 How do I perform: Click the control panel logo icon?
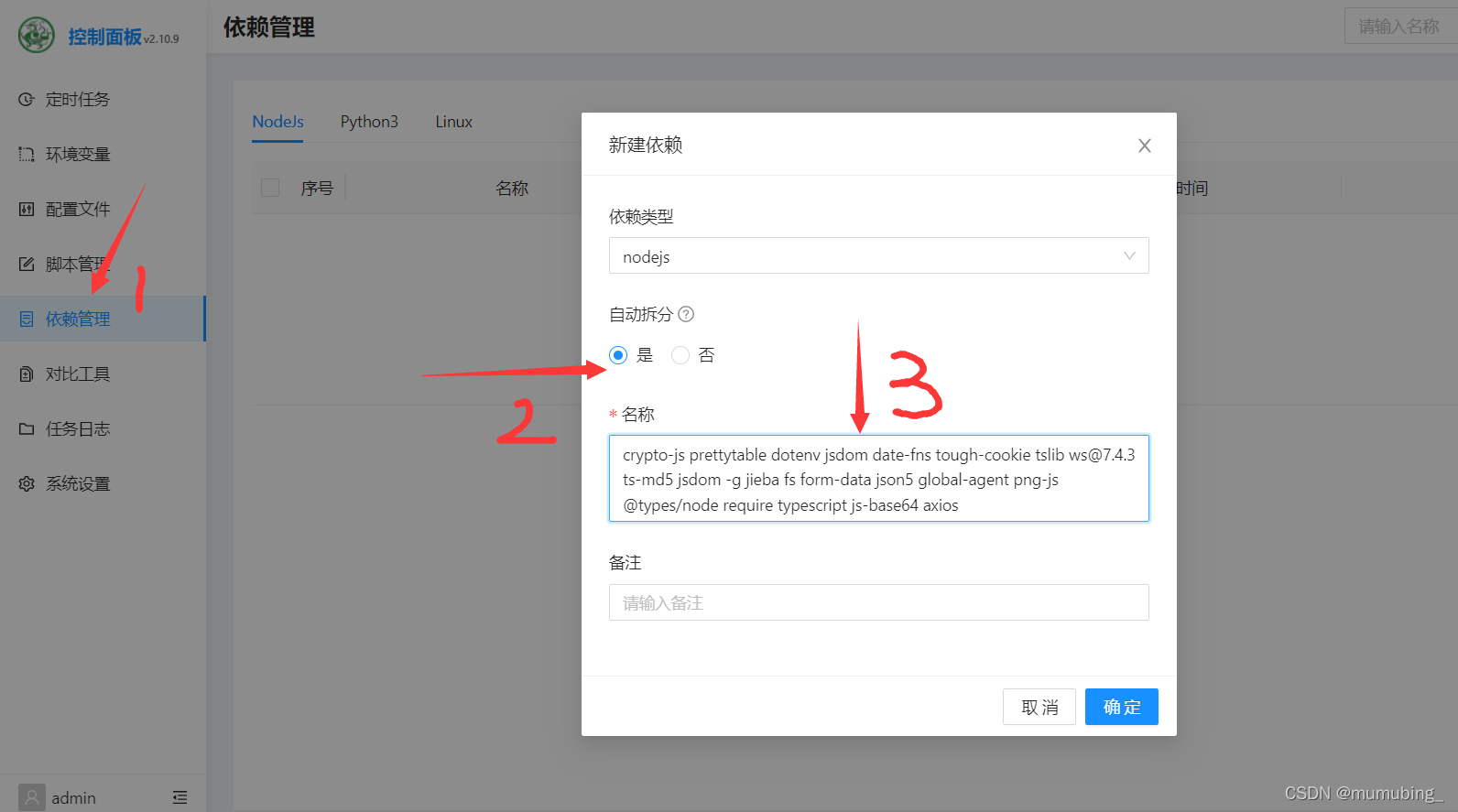[x=37, y=35]
